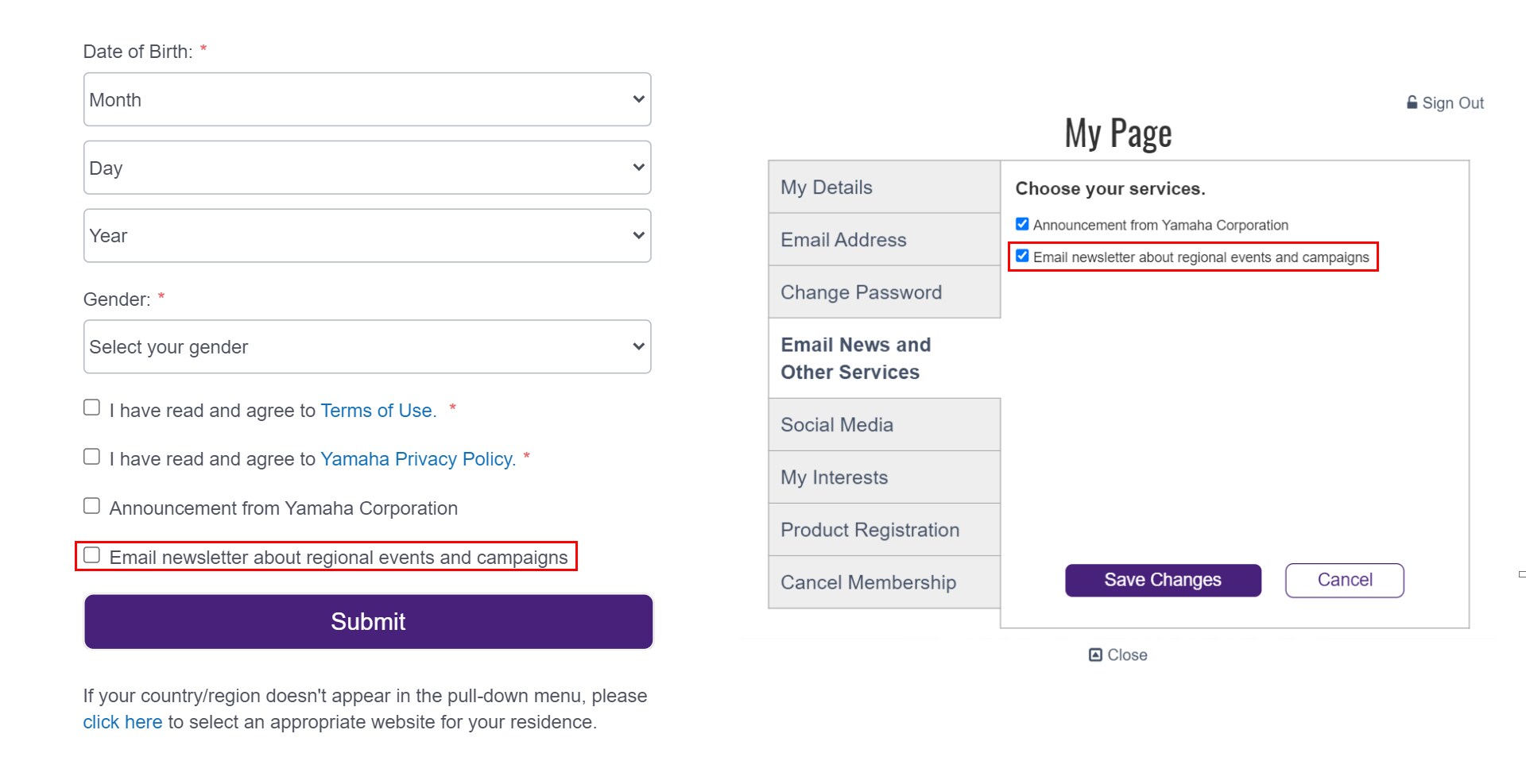This screenshot has width=1526, height=784.
Task: Check the Terms of Use agreement checkbox
Action: (x=92, y=407)
